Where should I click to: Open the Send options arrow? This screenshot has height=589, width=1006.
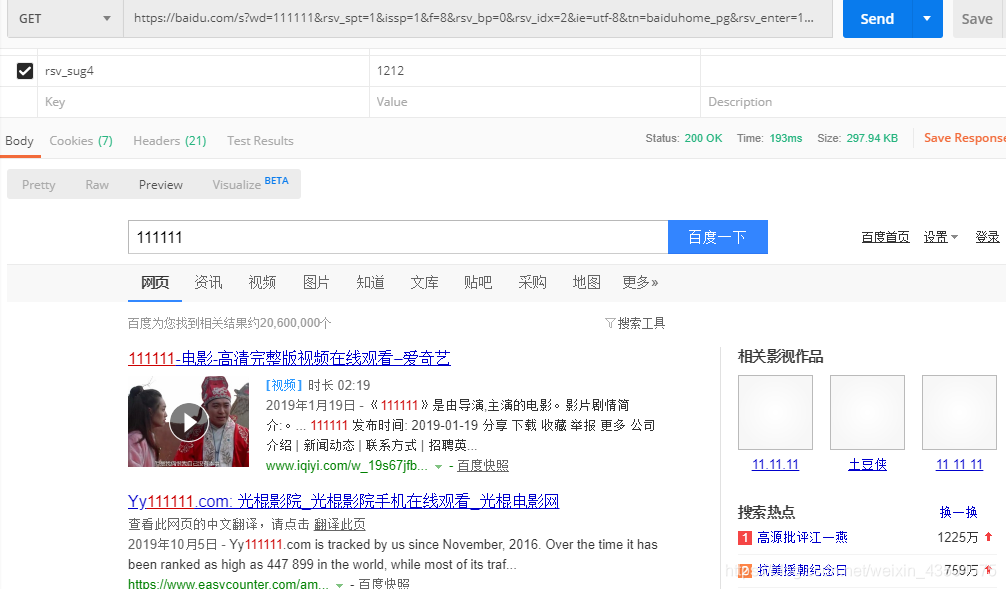(x=927, y=19)
